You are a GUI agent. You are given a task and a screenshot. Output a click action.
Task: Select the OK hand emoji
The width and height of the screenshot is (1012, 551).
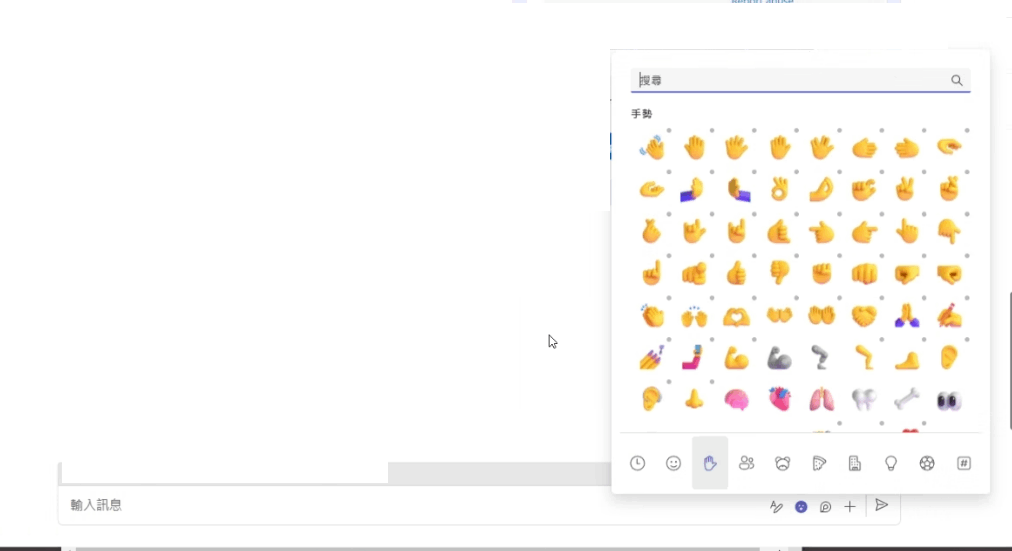(x=779, y=189)
